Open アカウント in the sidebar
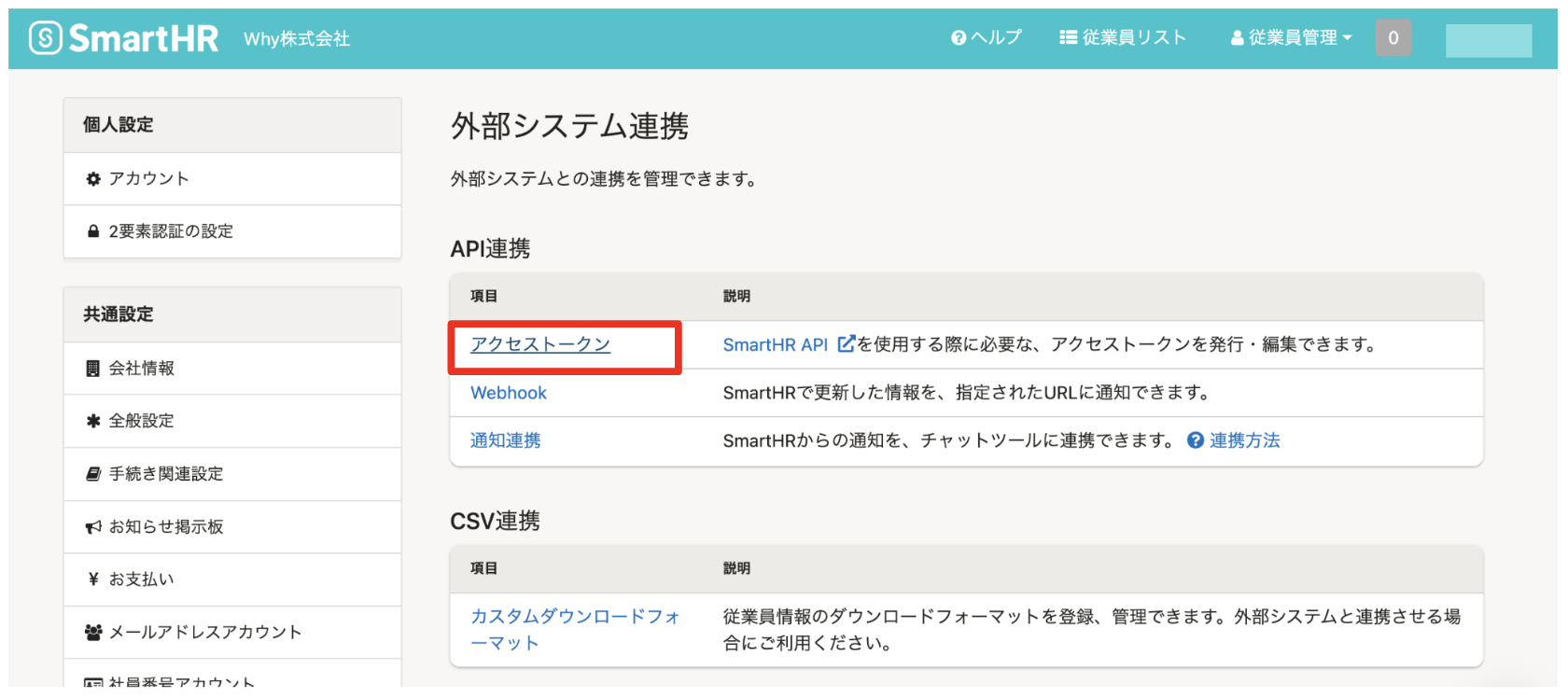Image resolution: width=1568 pixels, height=698 pixels. 232,179
